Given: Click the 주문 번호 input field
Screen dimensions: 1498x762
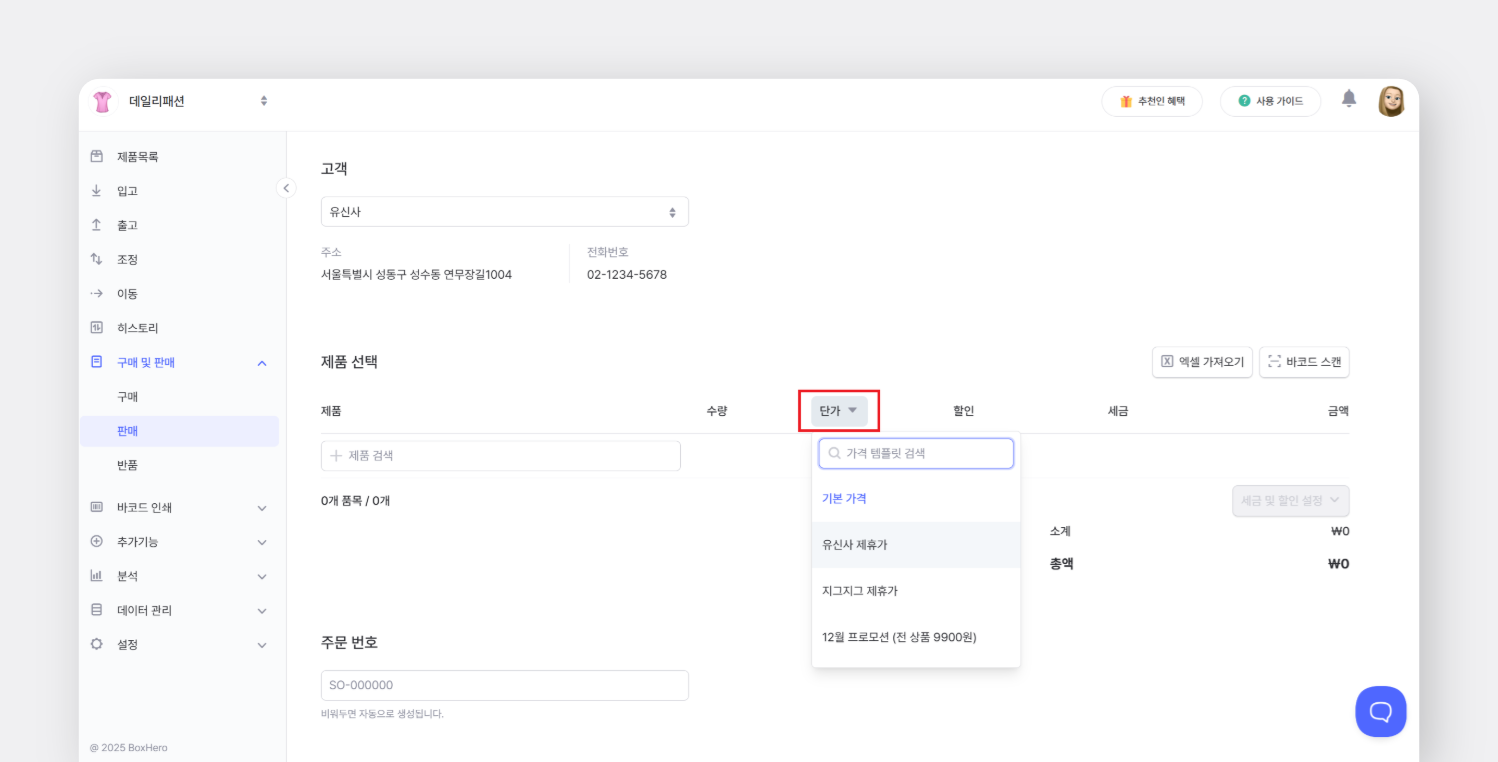Looking at the screenshot, I should (504, 685).
